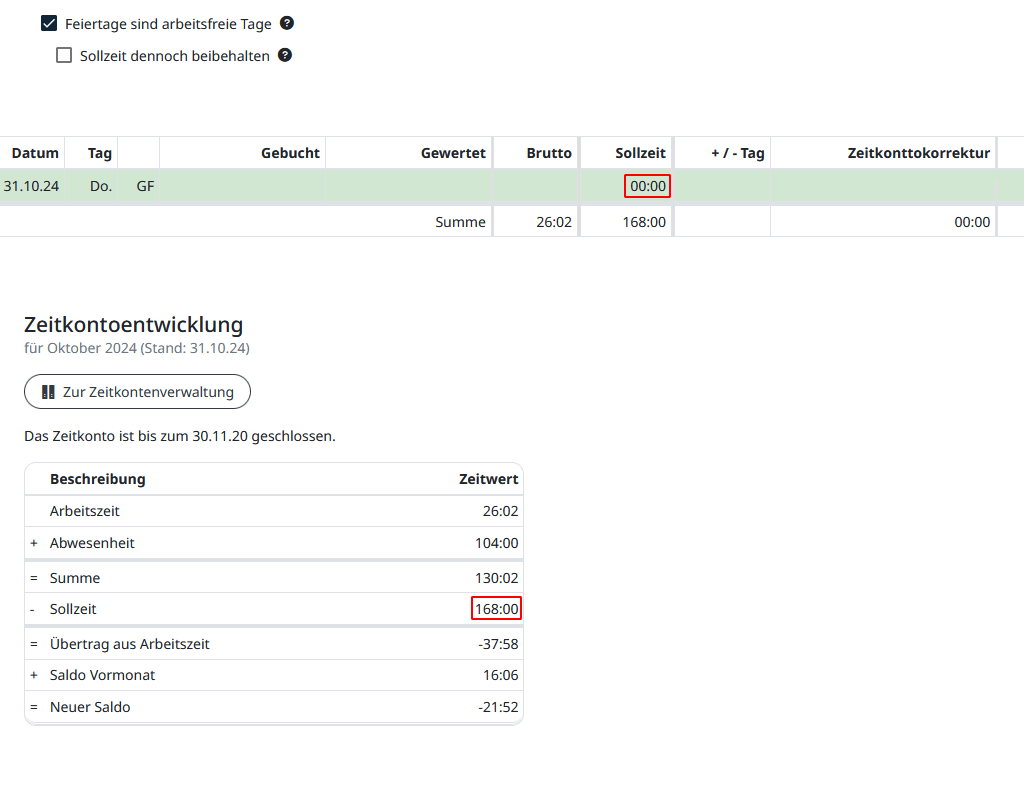Click help icon beside 'Sollzeit dennoch beibehalten'
This screenshot has height=800, width=1024.
click(285, 55)
